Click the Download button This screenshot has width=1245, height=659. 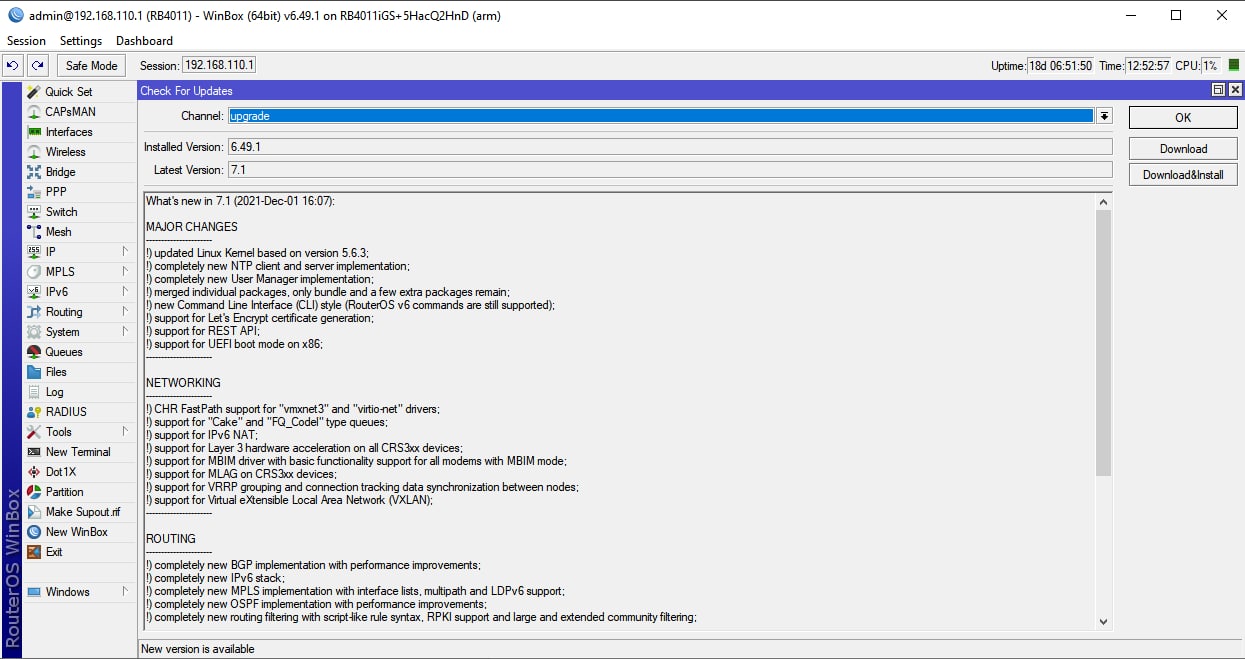(x=1183, y=149)
